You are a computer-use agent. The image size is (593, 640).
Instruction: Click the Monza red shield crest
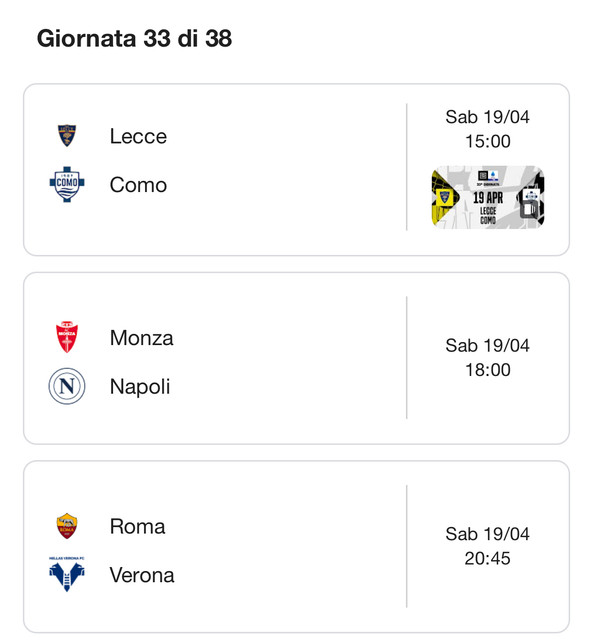(x=67, y=337)
